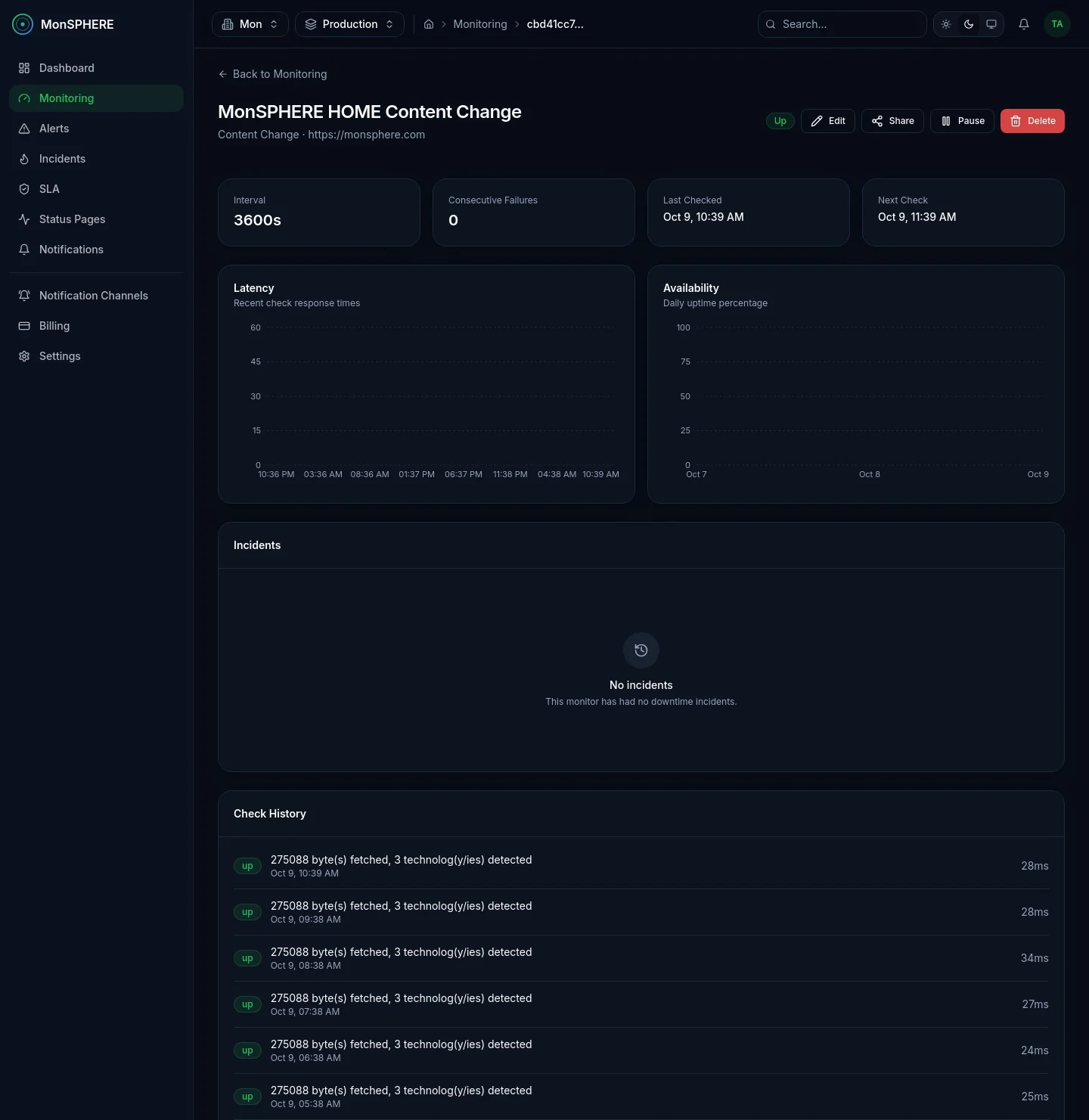The height and width of the screenshot is (1120, 1089).
Task: Click the MonSPHERE logo icon
Action: click(23, 24)
